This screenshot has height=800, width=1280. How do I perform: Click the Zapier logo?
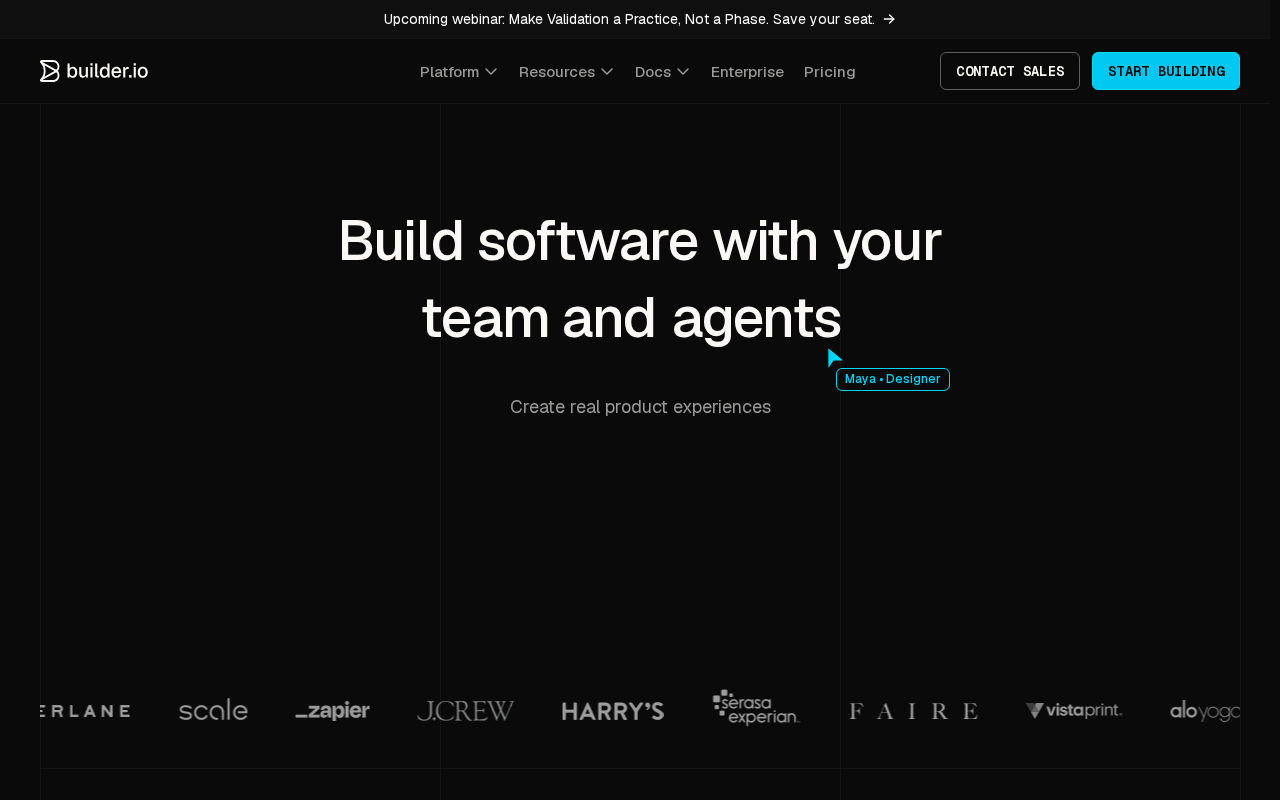pos(333,711)
